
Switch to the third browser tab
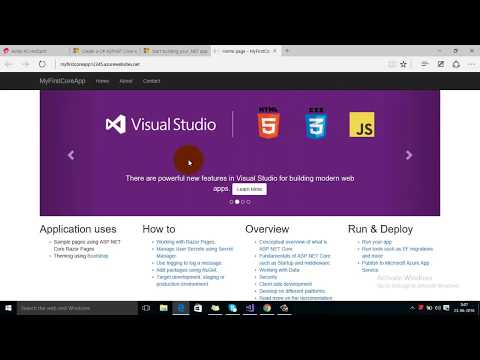[176, 51]
